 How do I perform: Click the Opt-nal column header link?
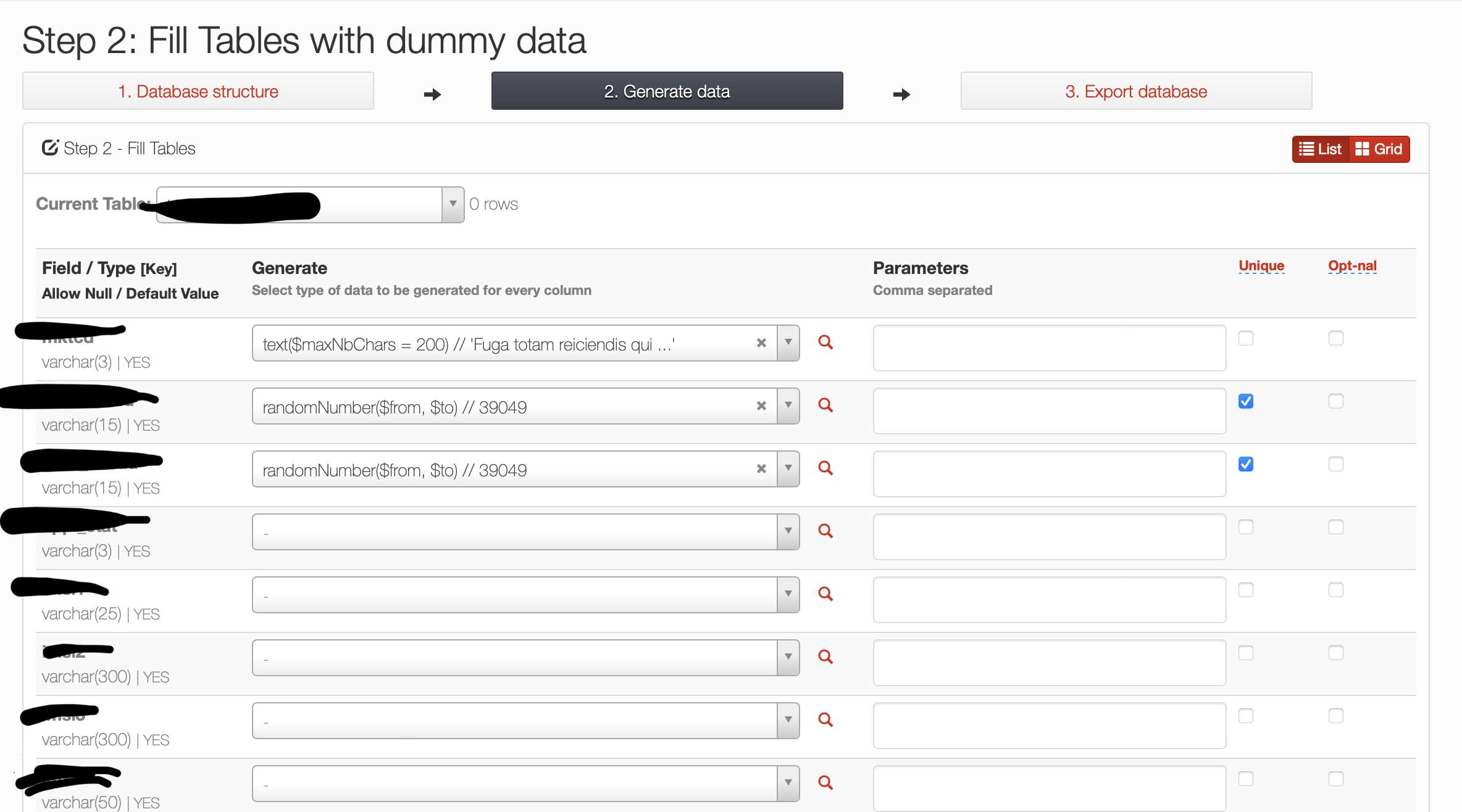coord(1352,266)
